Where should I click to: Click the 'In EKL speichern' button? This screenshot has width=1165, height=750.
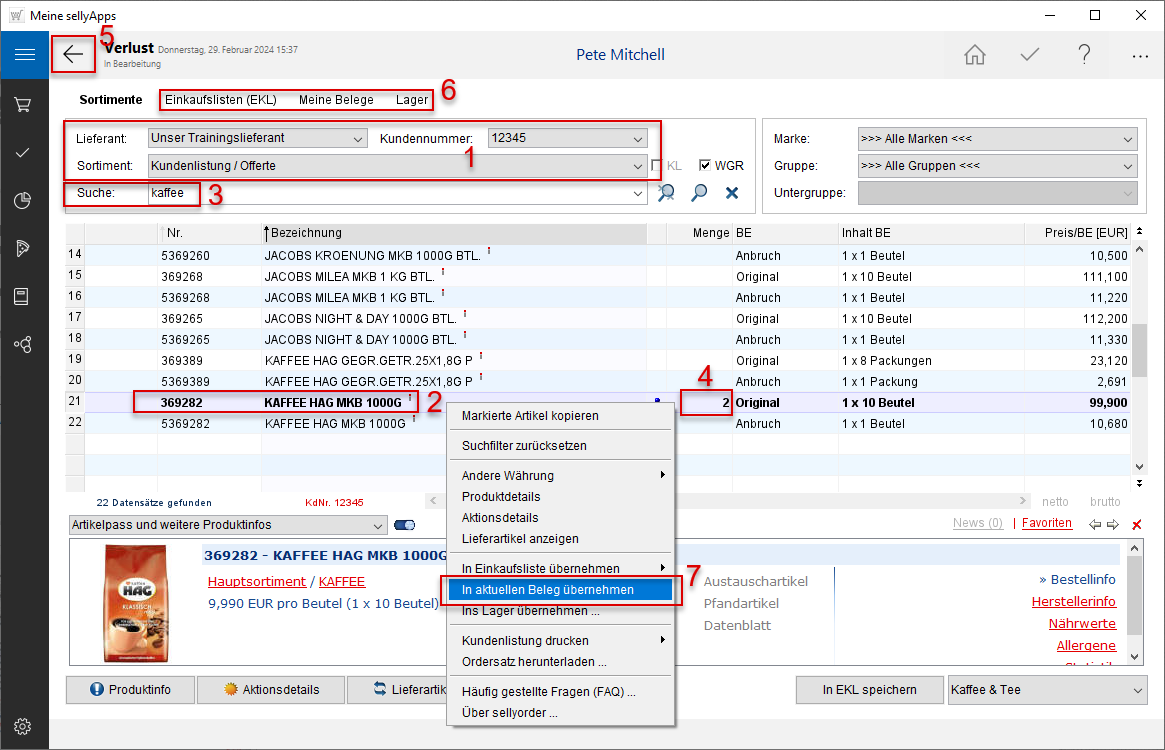tap(869, 690)
